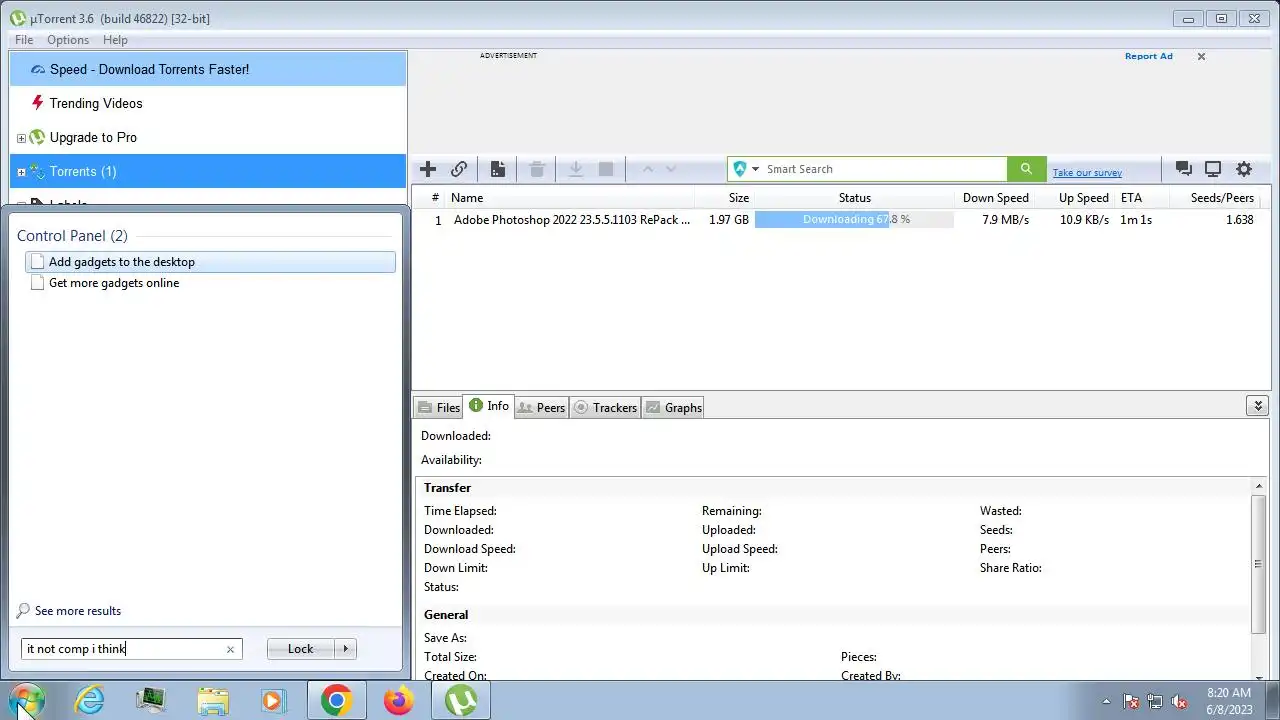Click the Add Torrent from URL link icon
This screenshot has width=1280, height=720.
(x=459, y=169)
